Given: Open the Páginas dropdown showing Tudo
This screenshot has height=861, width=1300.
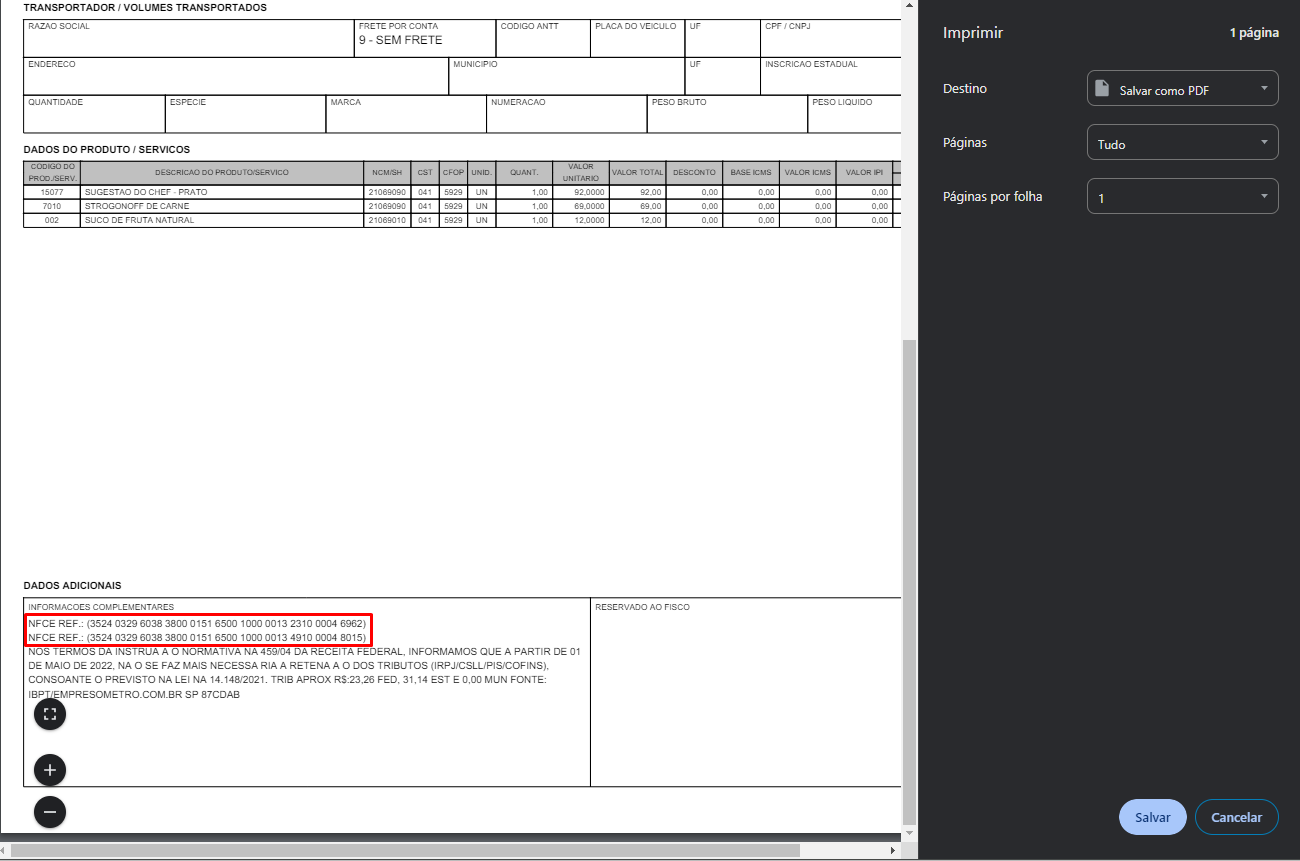Looking at the screenshot, I should click(1183, 143).
